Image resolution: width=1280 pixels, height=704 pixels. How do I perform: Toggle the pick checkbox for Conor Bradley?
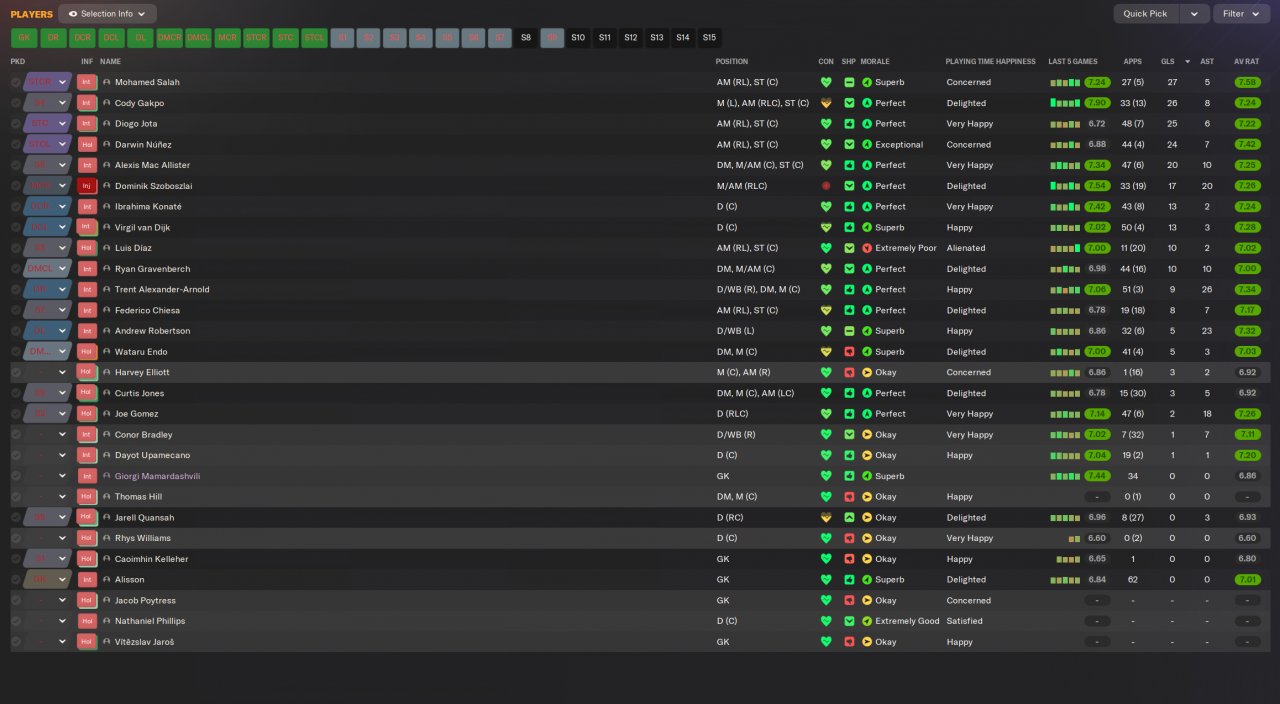pyautogui.click(x=16, y=435)
